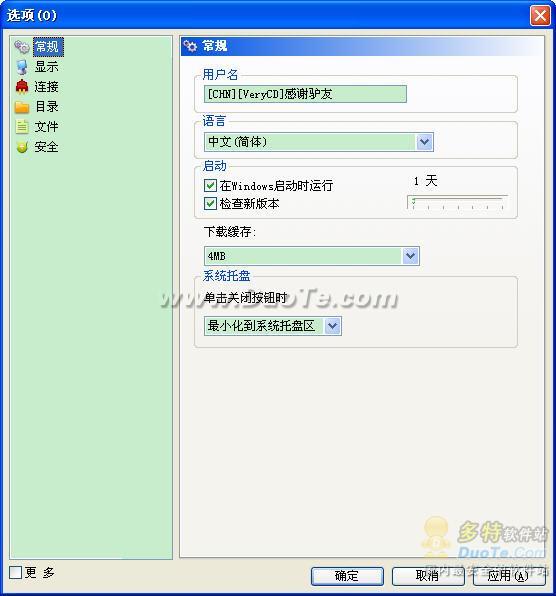Click the document icon beside 文件

click(x=22, y=127)
